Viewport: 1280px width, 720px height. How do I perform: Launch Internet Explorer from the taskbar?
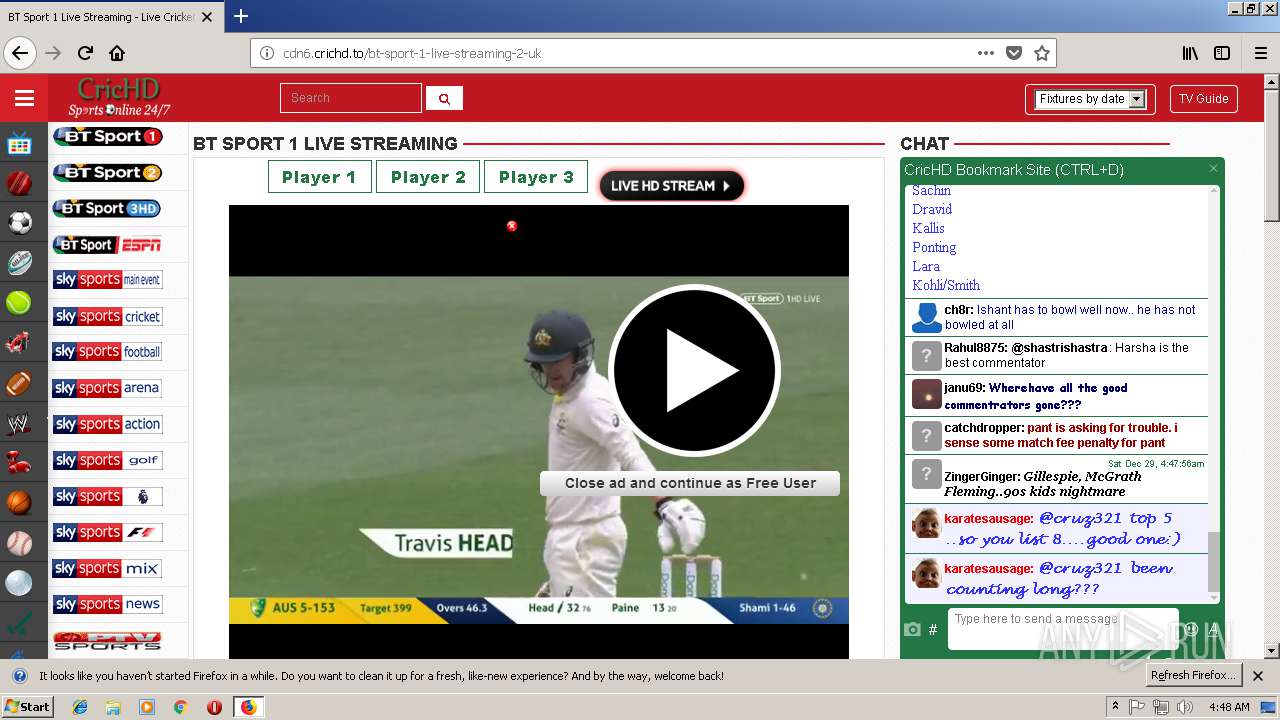click(x=80, y=706)
